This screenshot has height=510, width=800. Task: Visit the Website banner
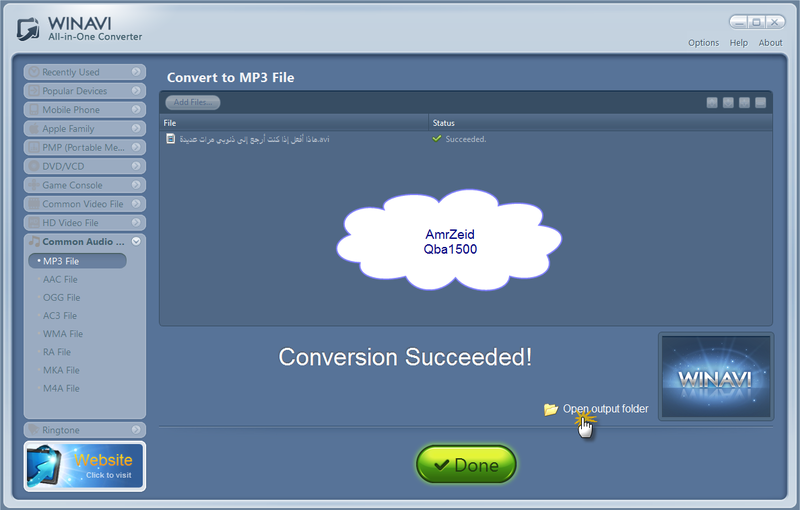85,466
